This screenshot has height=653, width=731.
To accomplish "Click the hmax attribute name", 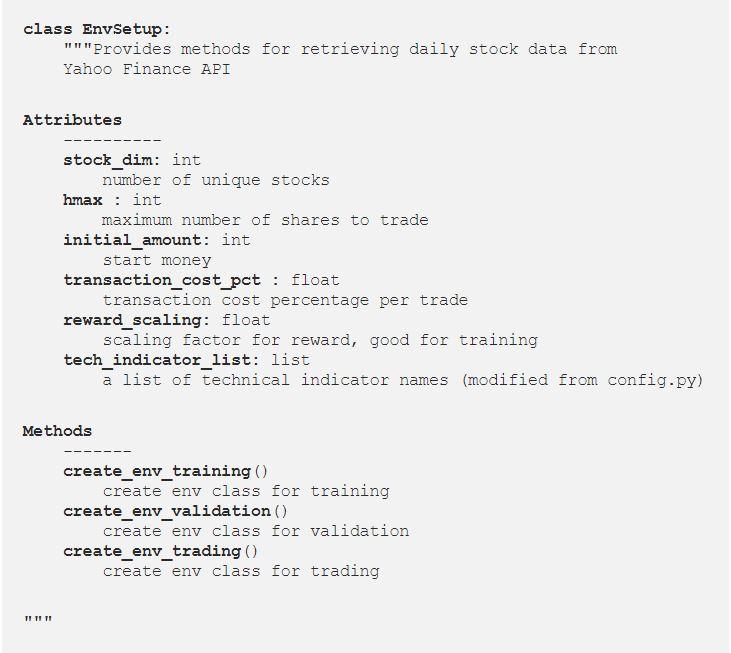I will pyautogui.click(x=83, y=200).
